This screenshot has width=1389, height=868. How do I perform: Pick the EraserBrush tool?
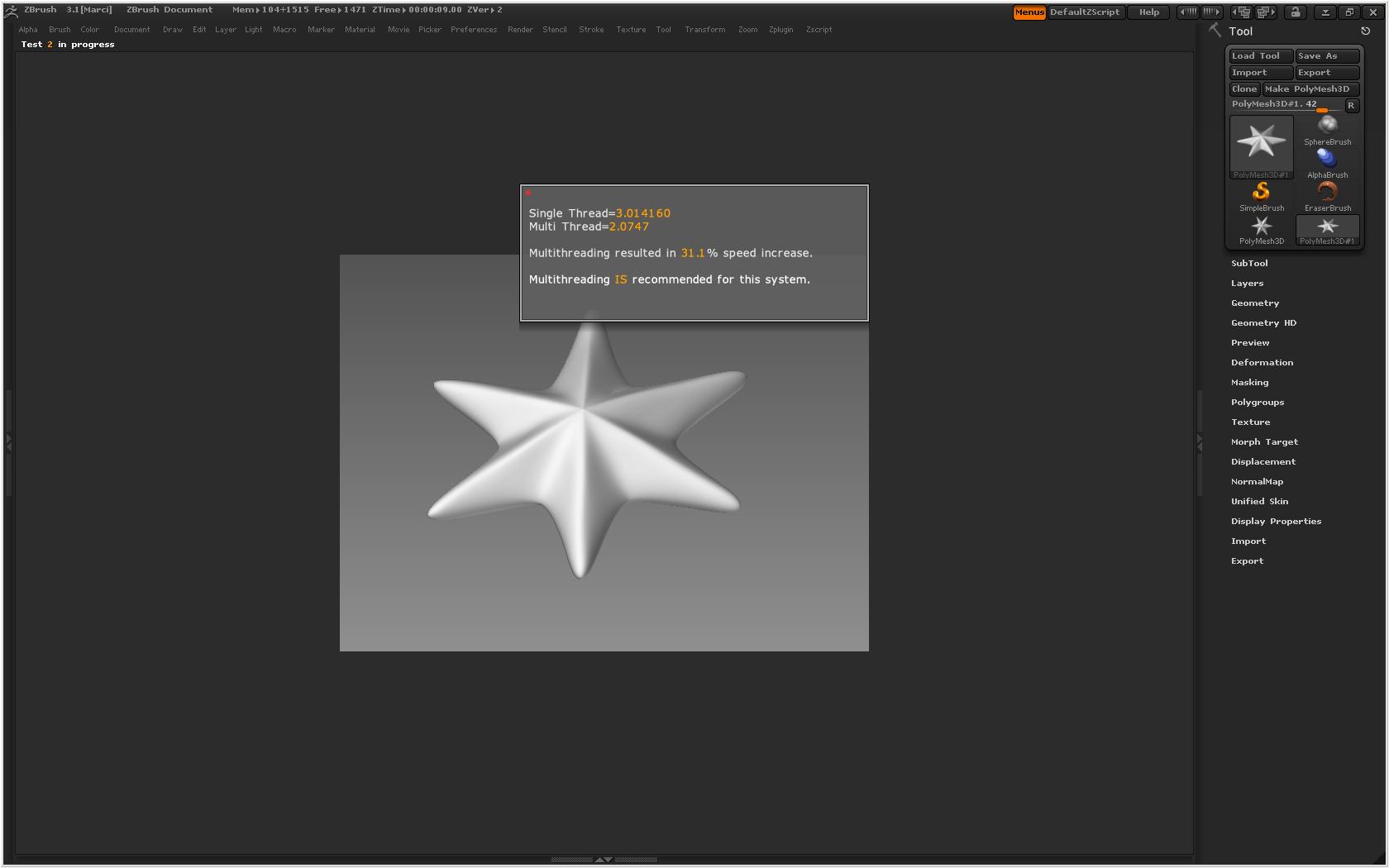coord(1327,195)
